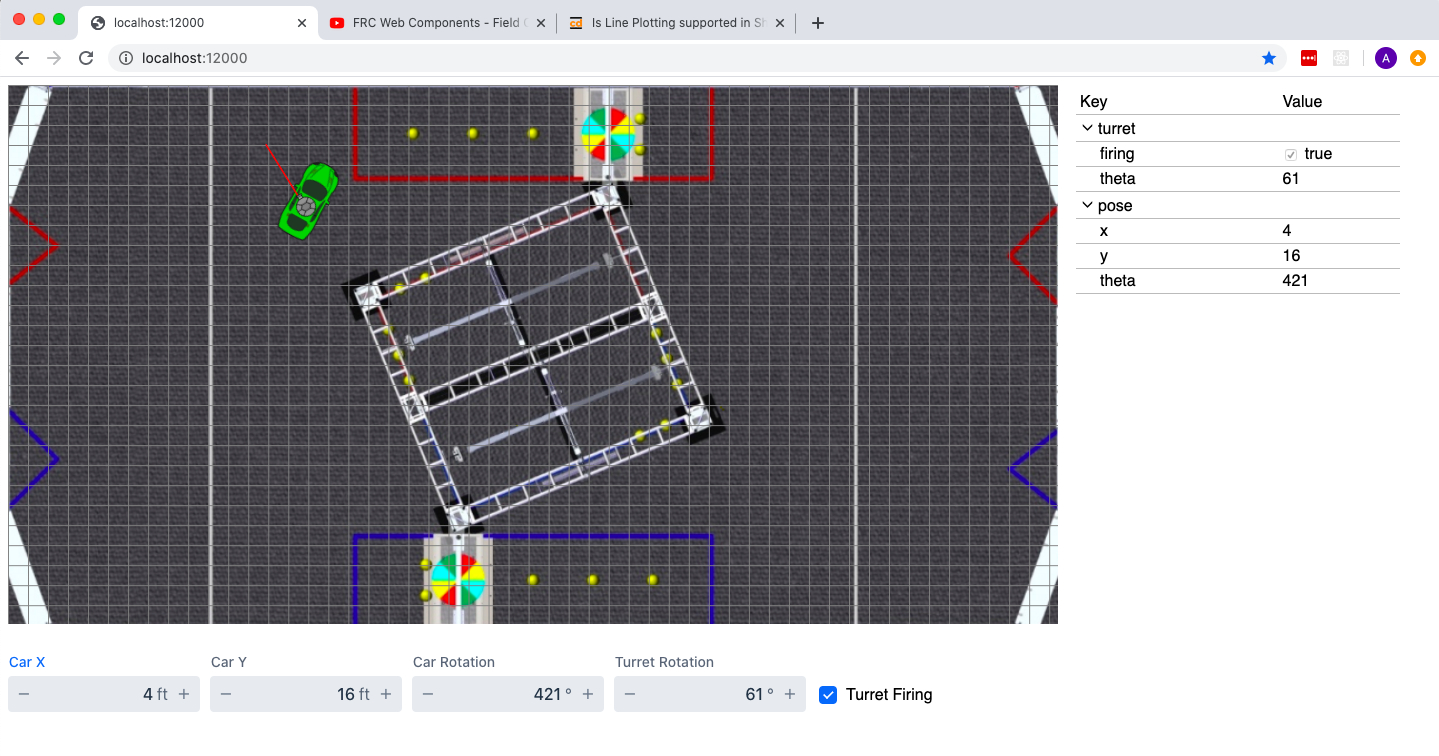
Task: Click the orange update indicator icon
Action: point(1418,58)
